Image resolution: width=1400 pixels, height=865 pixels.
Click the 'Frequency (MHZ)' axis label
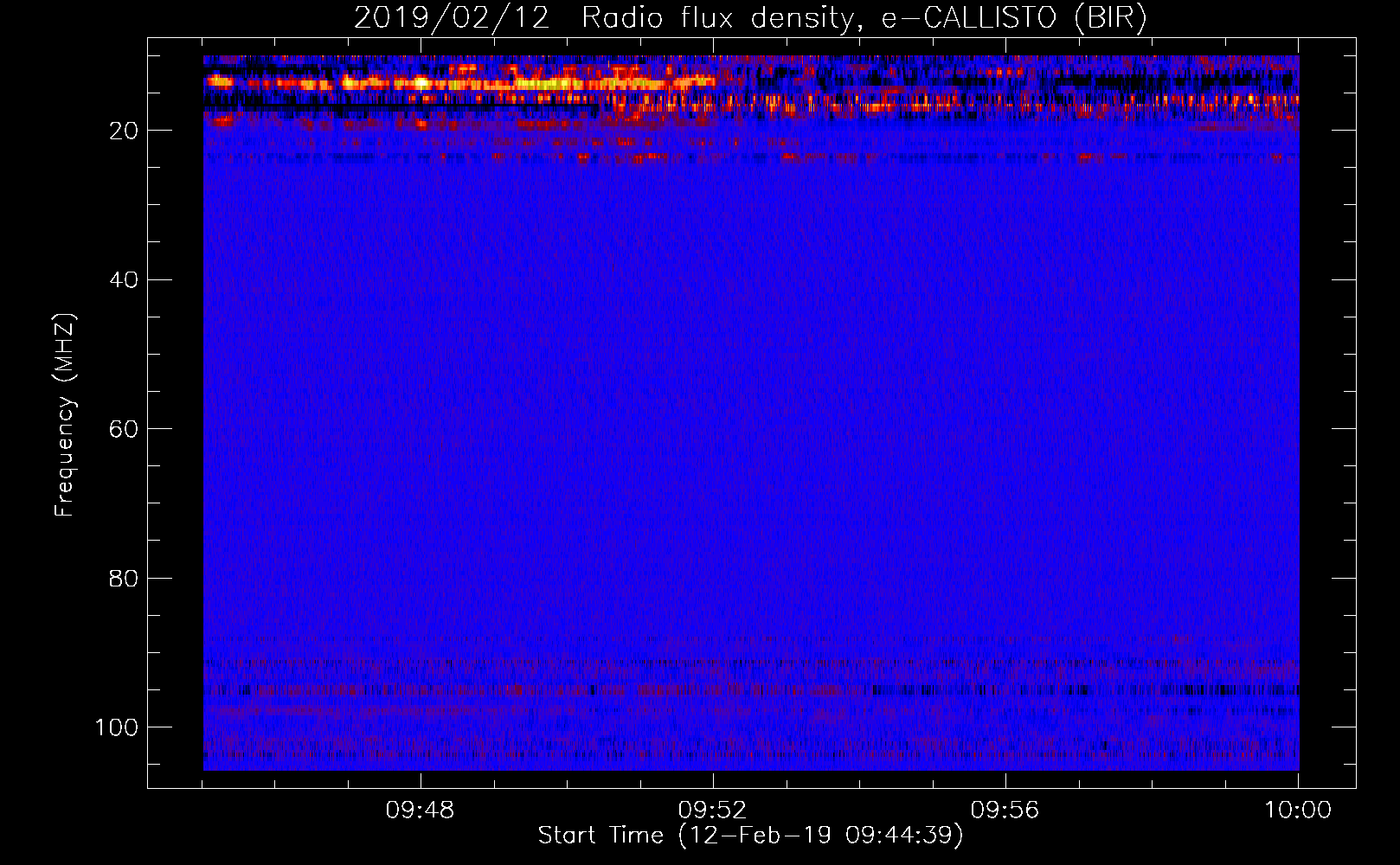[x=65, y=414]
